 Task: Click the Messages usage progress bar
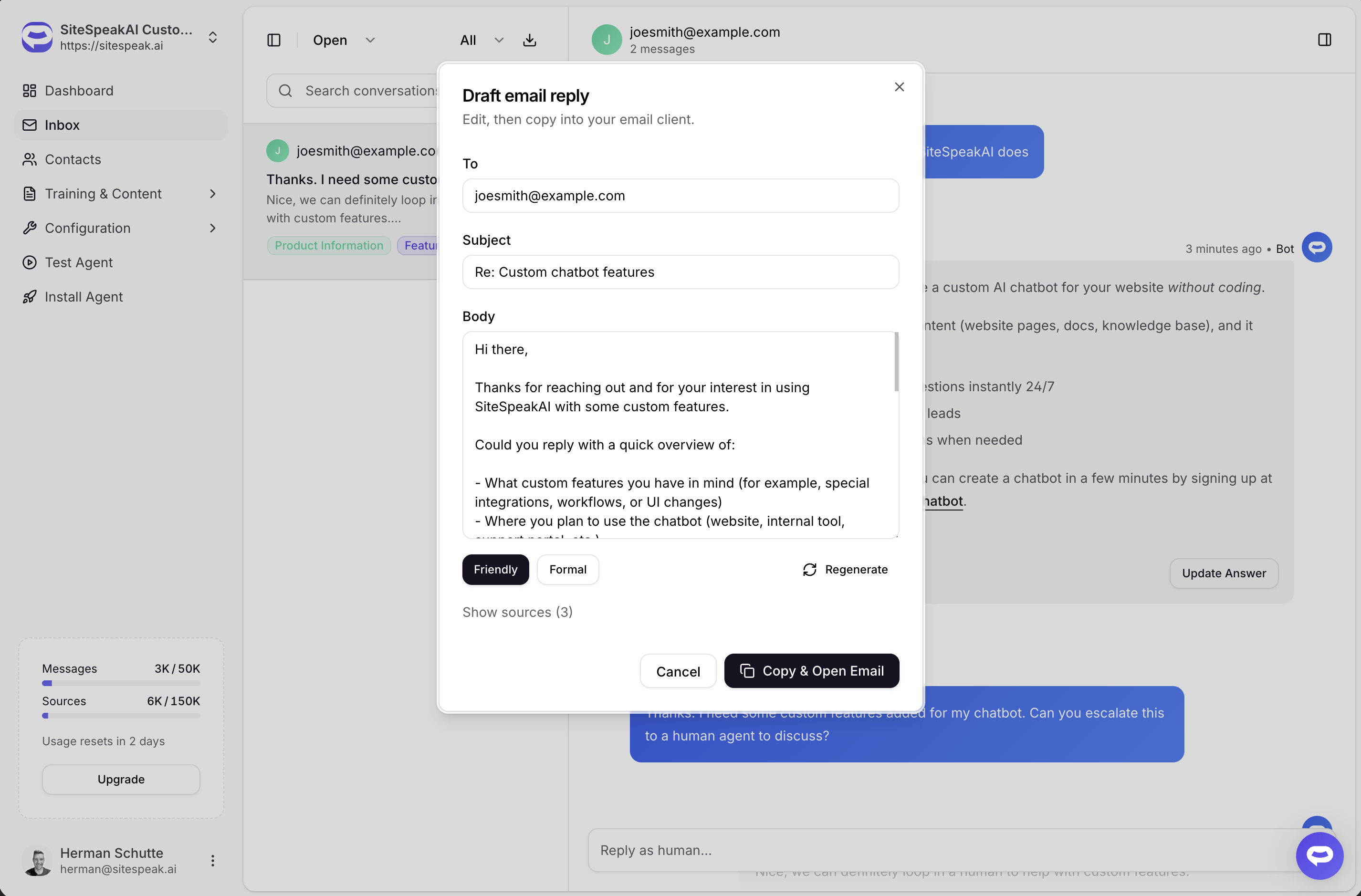(121, 683)
